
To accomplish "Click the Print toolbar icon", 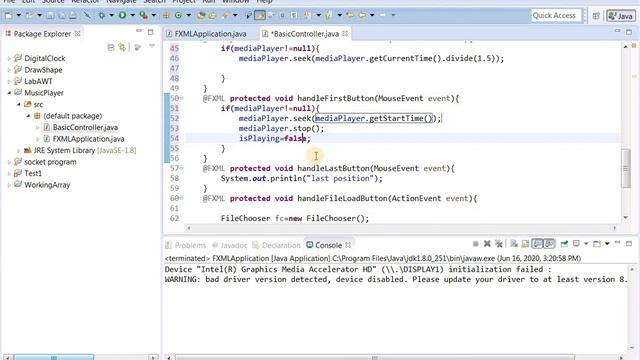I will (73, 16).
